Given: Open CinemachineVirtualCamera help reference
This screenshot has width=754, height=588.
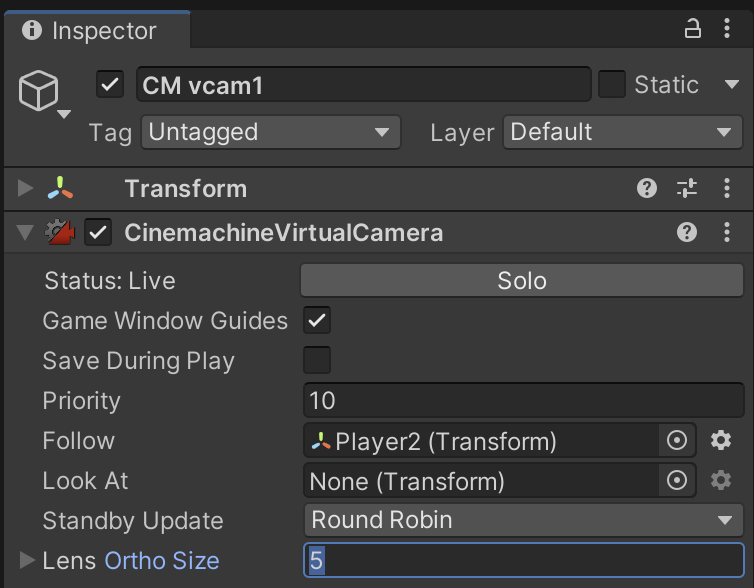Looking at the screenshot, I should pyautogui.click(x=687, y=232).
